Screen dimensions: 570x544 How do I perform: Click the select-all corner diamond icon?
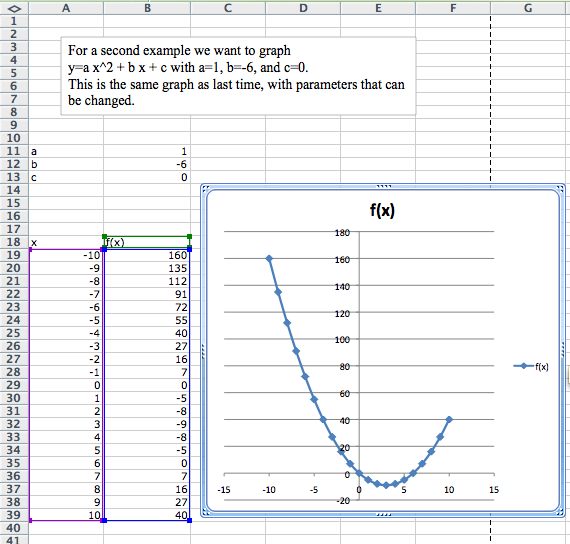14,8
